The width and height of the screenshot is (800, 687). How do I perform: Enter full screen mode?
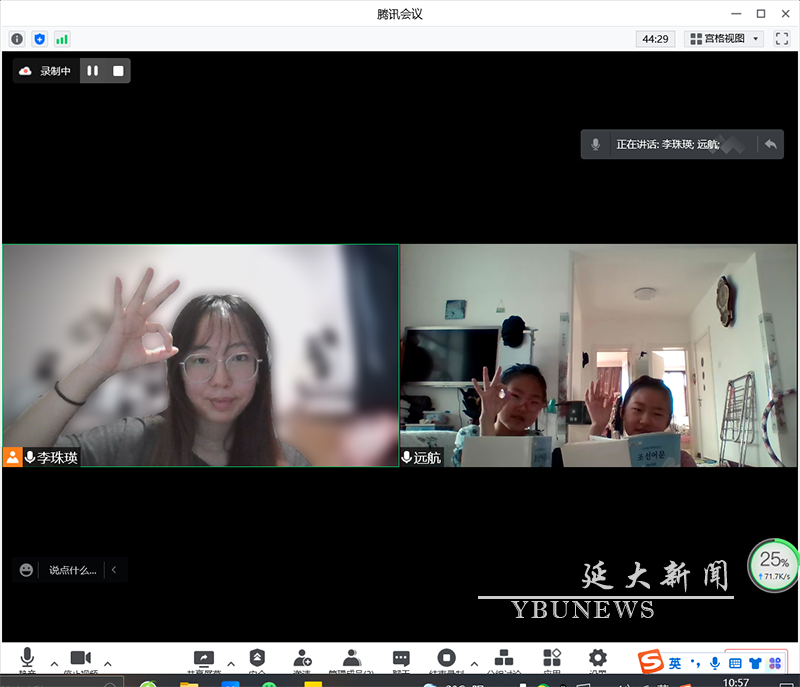[x=782, y=39]
